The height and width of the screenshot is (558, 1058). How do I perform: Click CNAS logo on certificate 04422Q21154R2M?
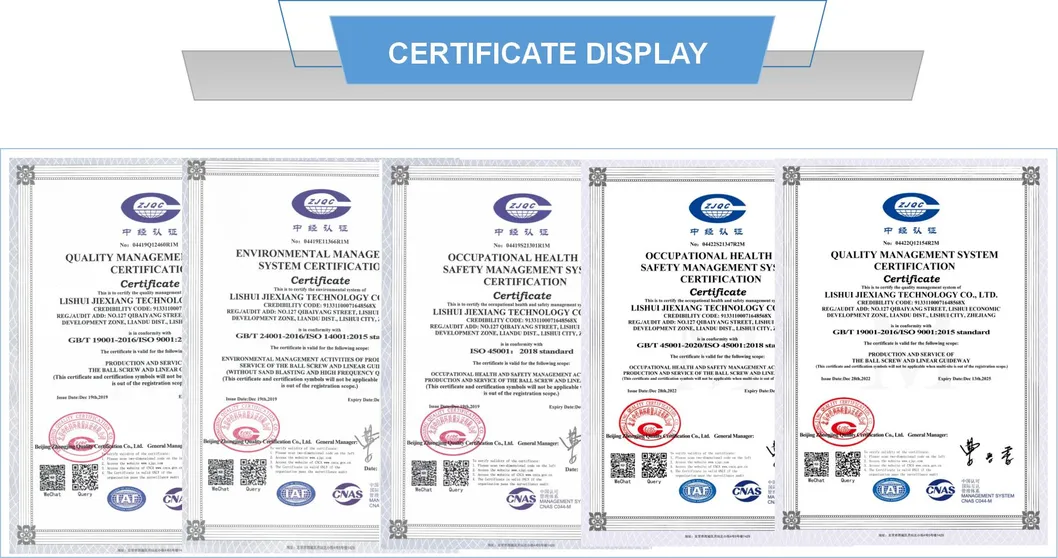940,490
